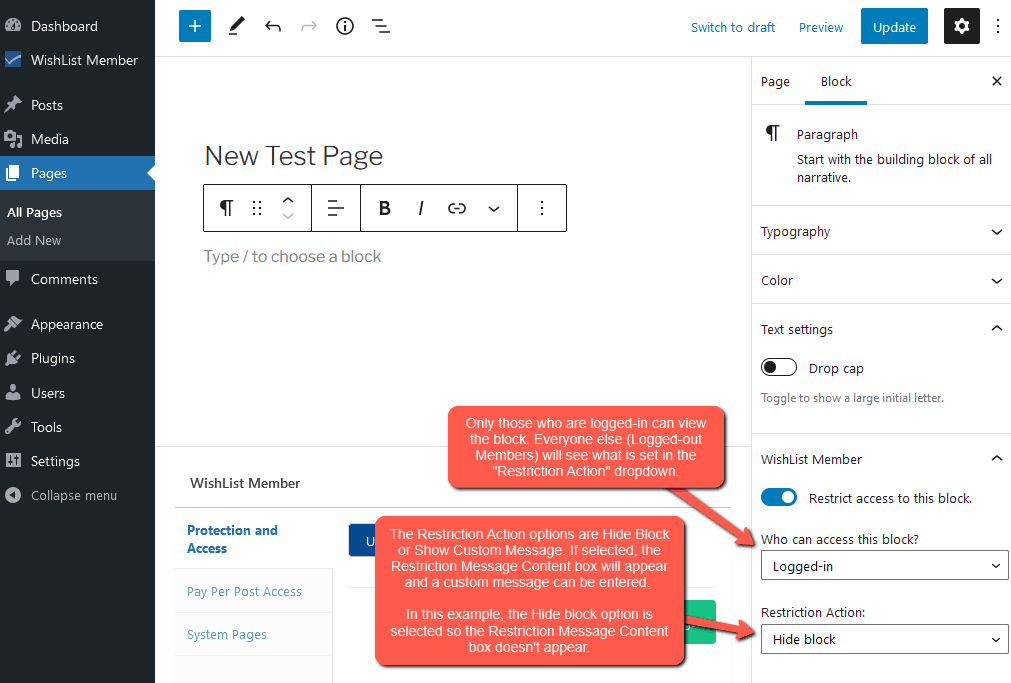
Task: Toggle Italic formatting in block toolbar
Action: [420, 208]
